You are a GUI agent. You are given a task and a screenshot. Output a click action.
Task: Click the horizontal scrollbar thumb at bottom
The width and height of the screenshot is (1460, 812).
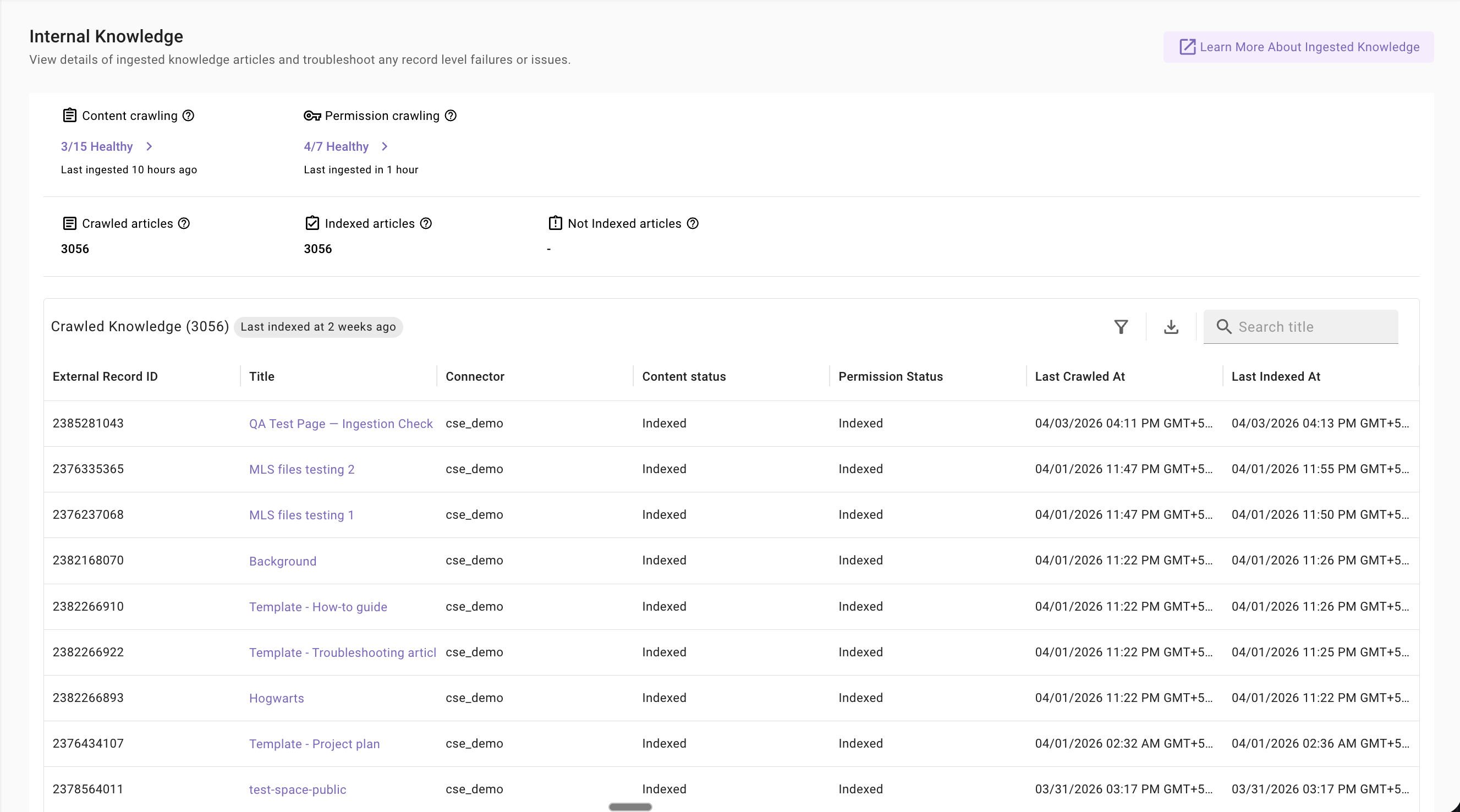pos(630,807)
